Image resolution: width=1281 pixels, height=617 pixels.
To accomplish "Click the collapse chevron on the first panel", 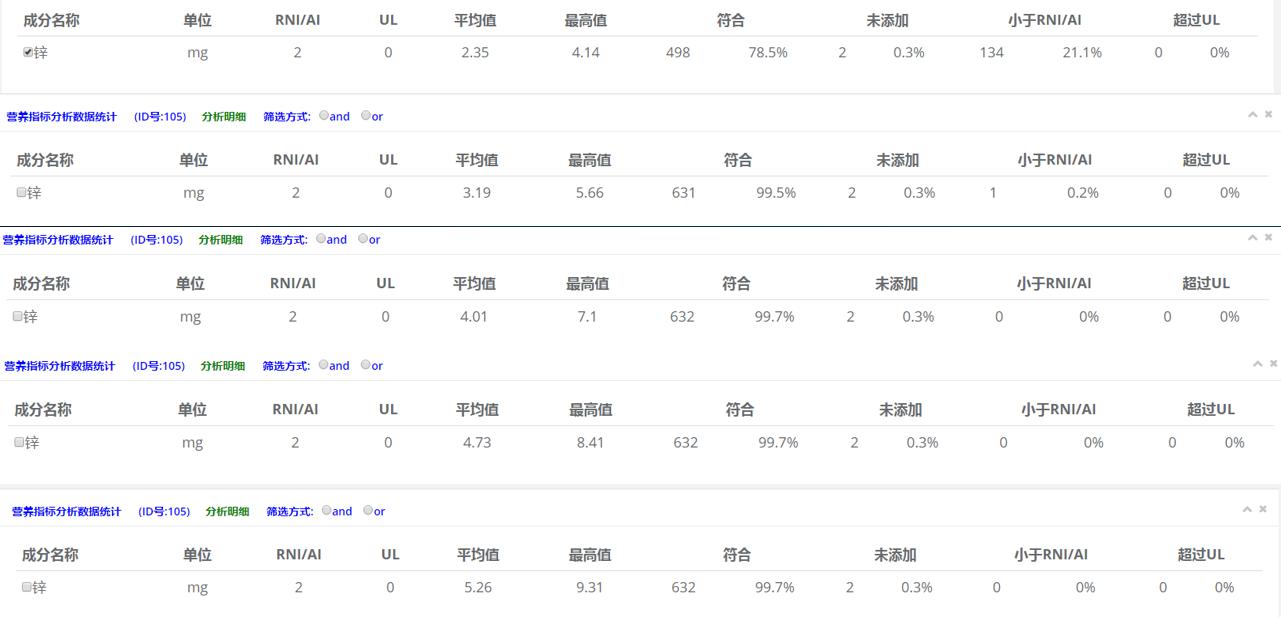I will pos(1252,113).
